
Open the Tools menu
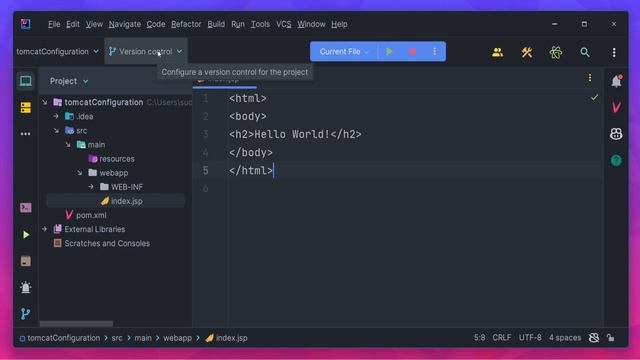(x=260, y=24)
